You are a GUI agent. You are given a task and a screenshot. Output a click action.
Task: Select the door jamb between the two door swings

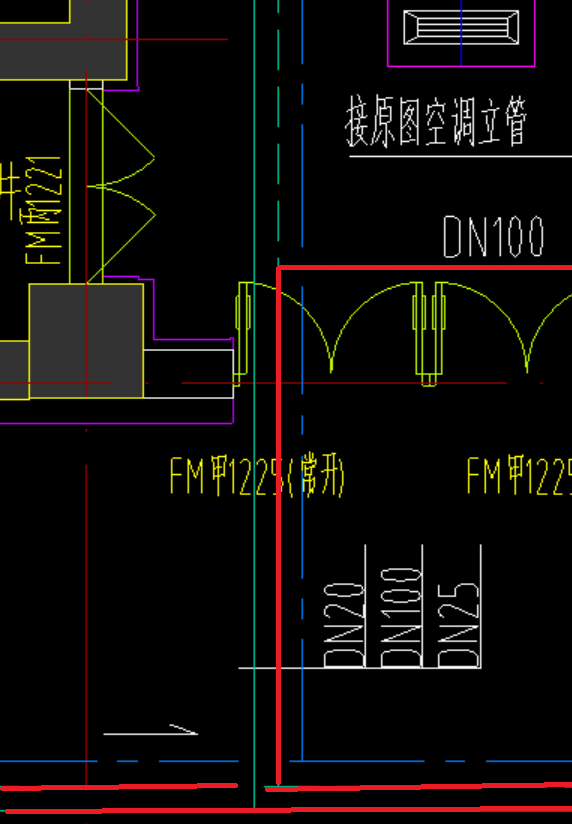click(430, 334)
